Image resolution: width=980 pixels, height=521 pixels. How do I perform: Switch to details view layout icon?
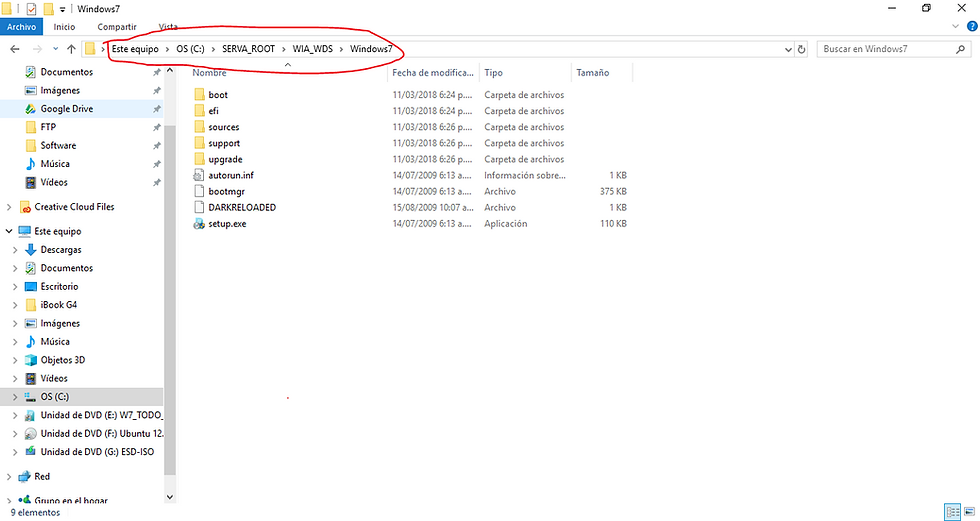coord(952,512)
